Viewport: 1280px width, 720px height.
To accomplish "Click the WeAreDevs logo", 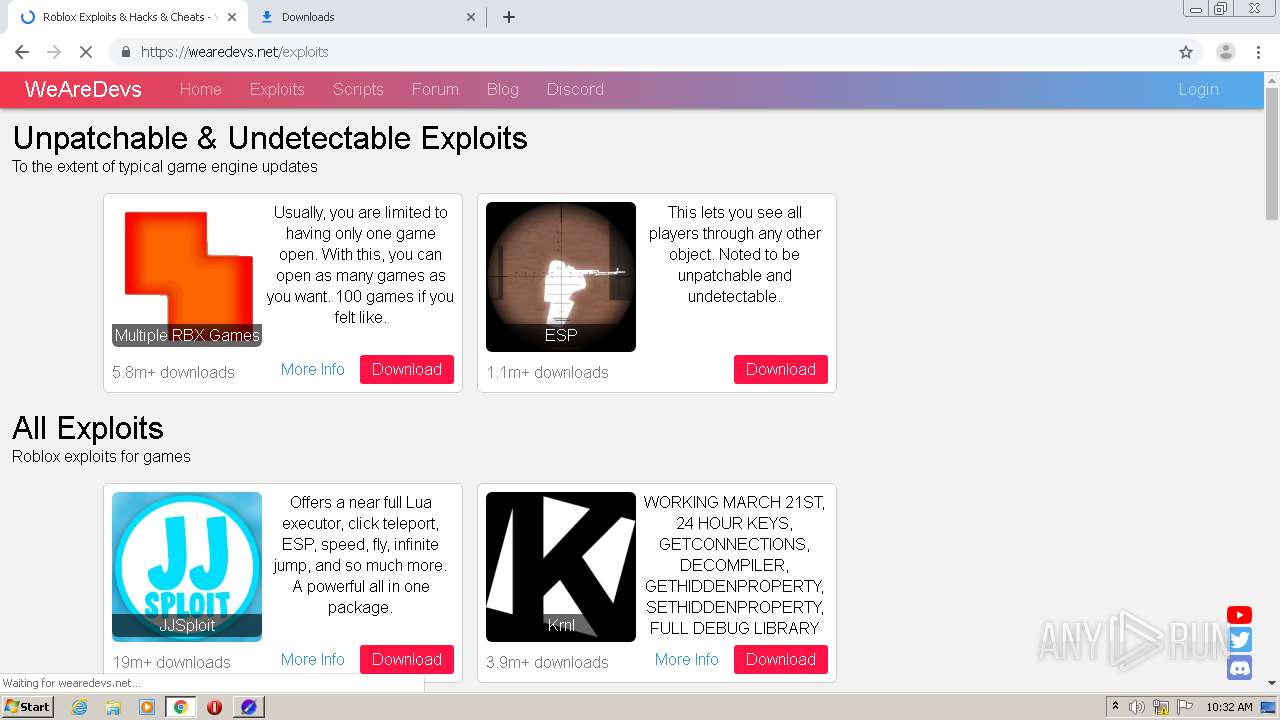I will pos(83,89).
